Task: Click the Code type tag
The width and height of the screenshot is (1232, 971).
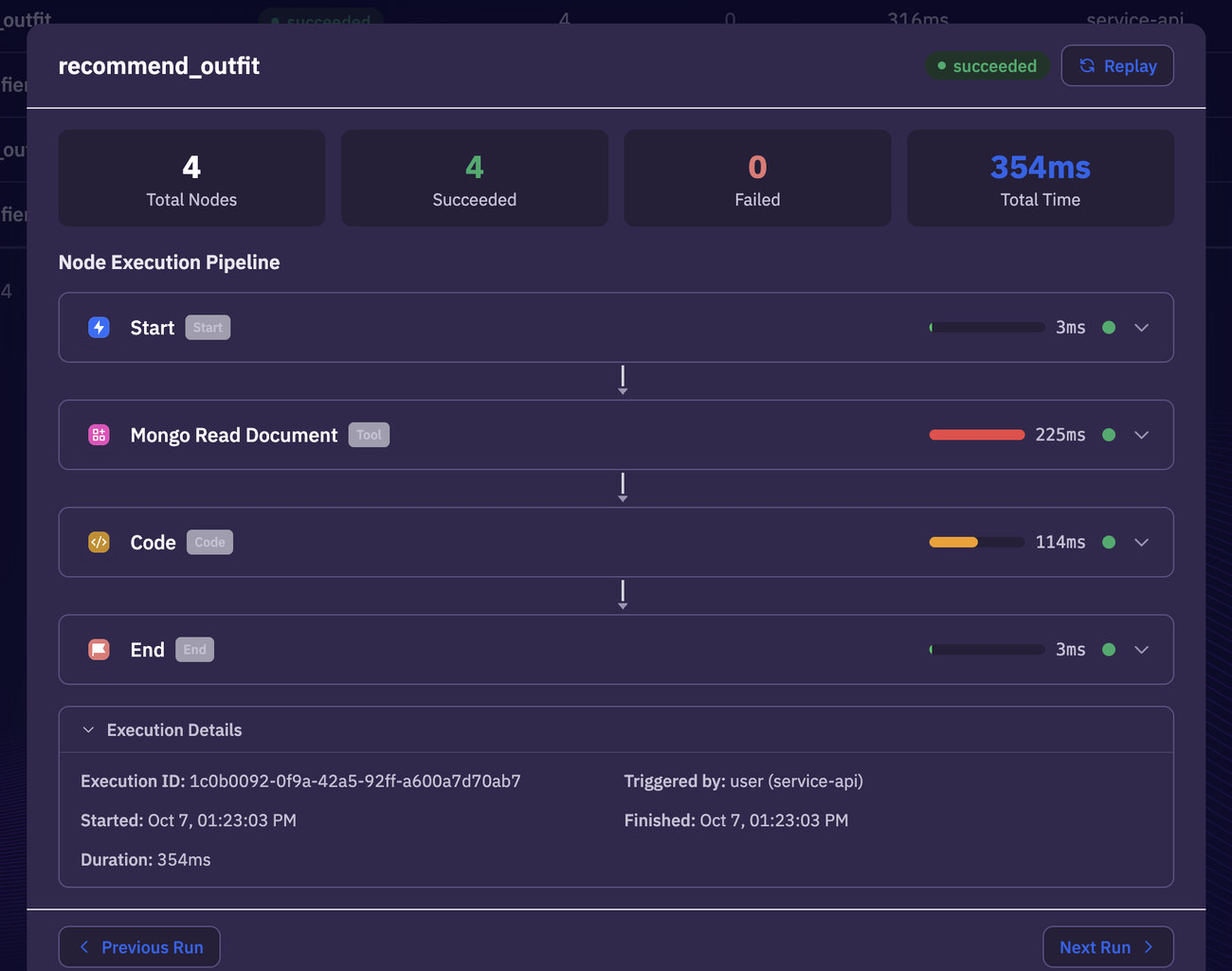Action: coord(209,542)
